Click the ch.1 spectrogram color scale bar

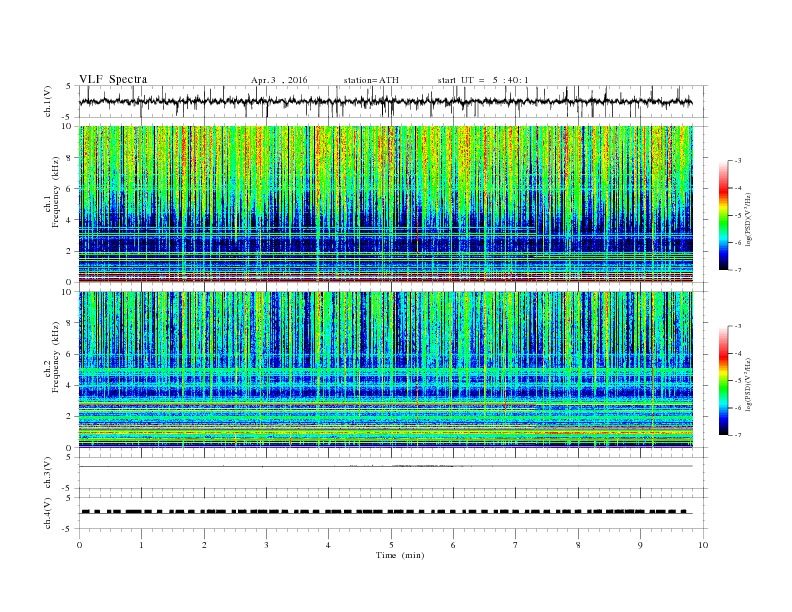click(723, 215)
